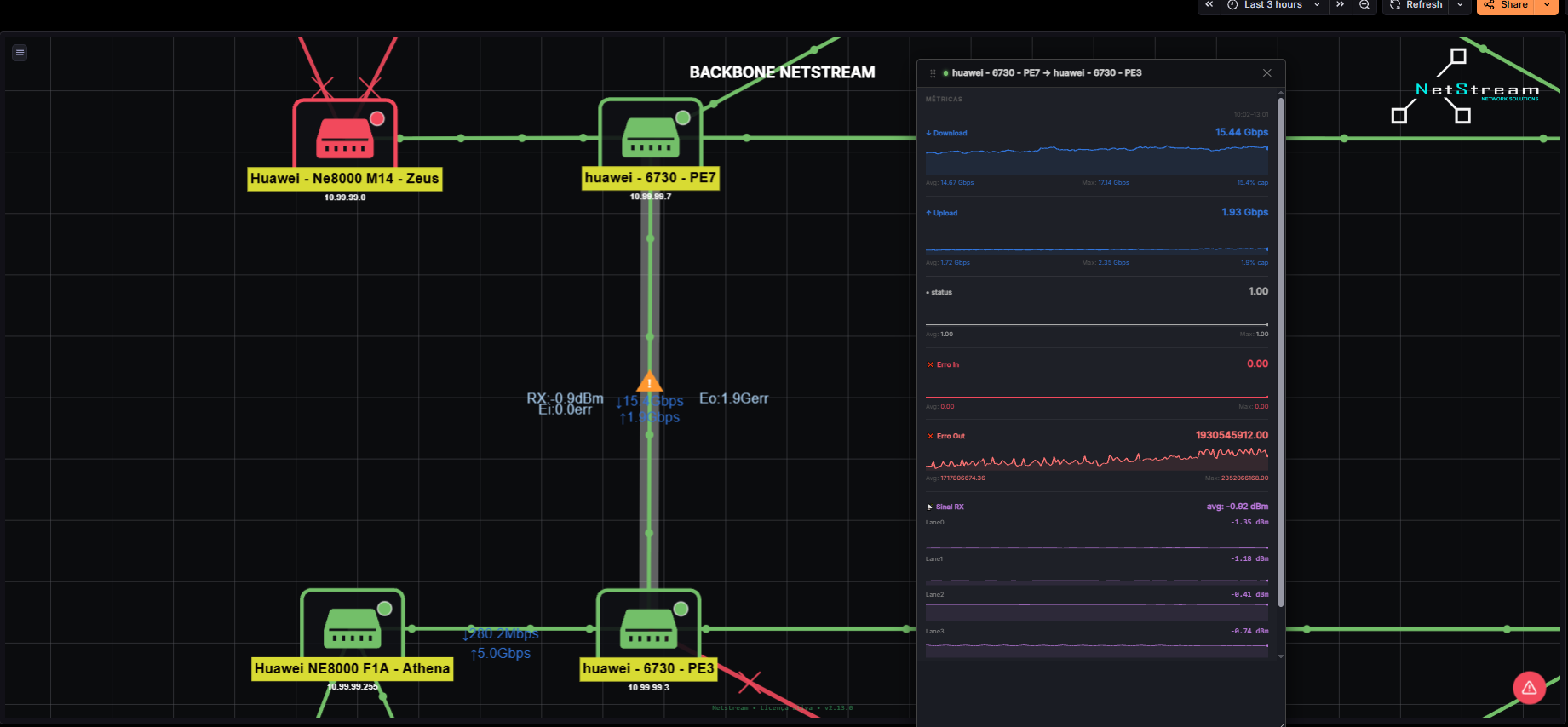Click the huawei - 6730 - PE3 switch icon

(649, 628)
